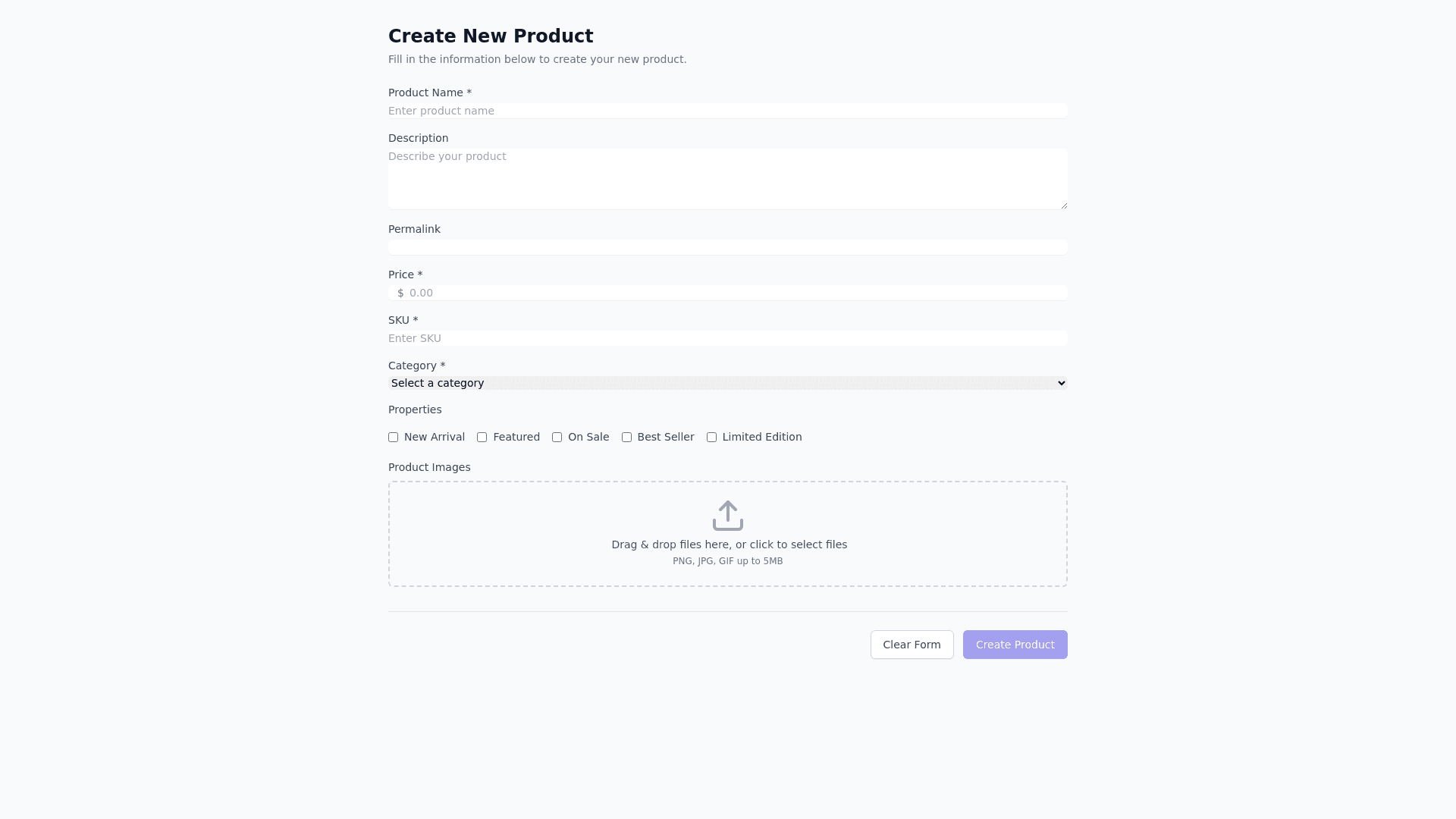Click the Properties section label
The height and width of the screenshot is (819, 1456).
coord(415,409)
